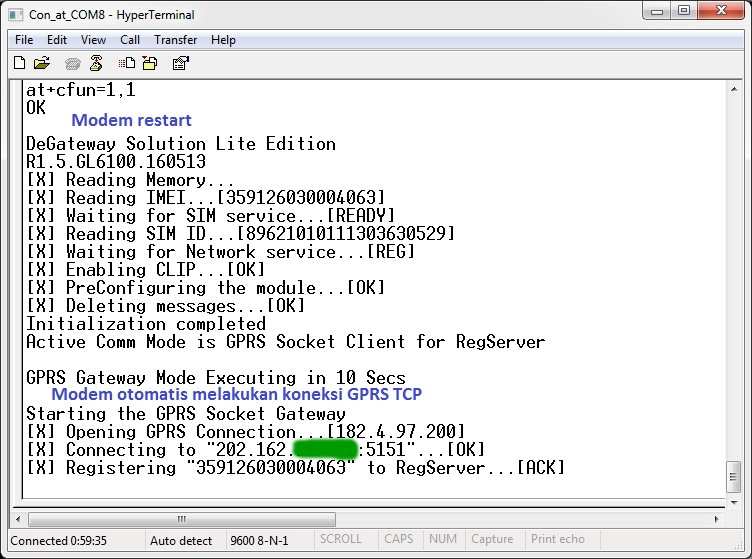This screenshot has width=752, height=559.
Task: Click the horizontal scrollbar thumb
Action: [x=181, y=520]
